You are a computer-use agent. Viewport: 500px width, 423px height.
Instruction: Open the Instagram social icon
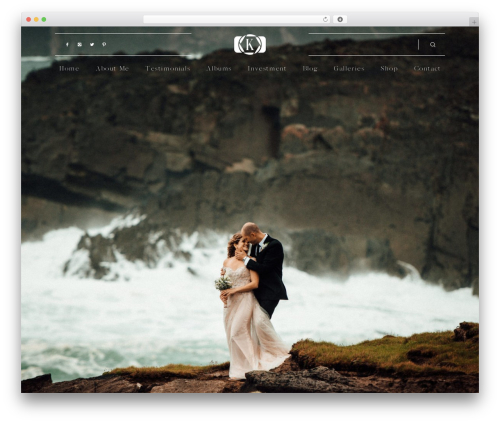[x=80, y=44]
